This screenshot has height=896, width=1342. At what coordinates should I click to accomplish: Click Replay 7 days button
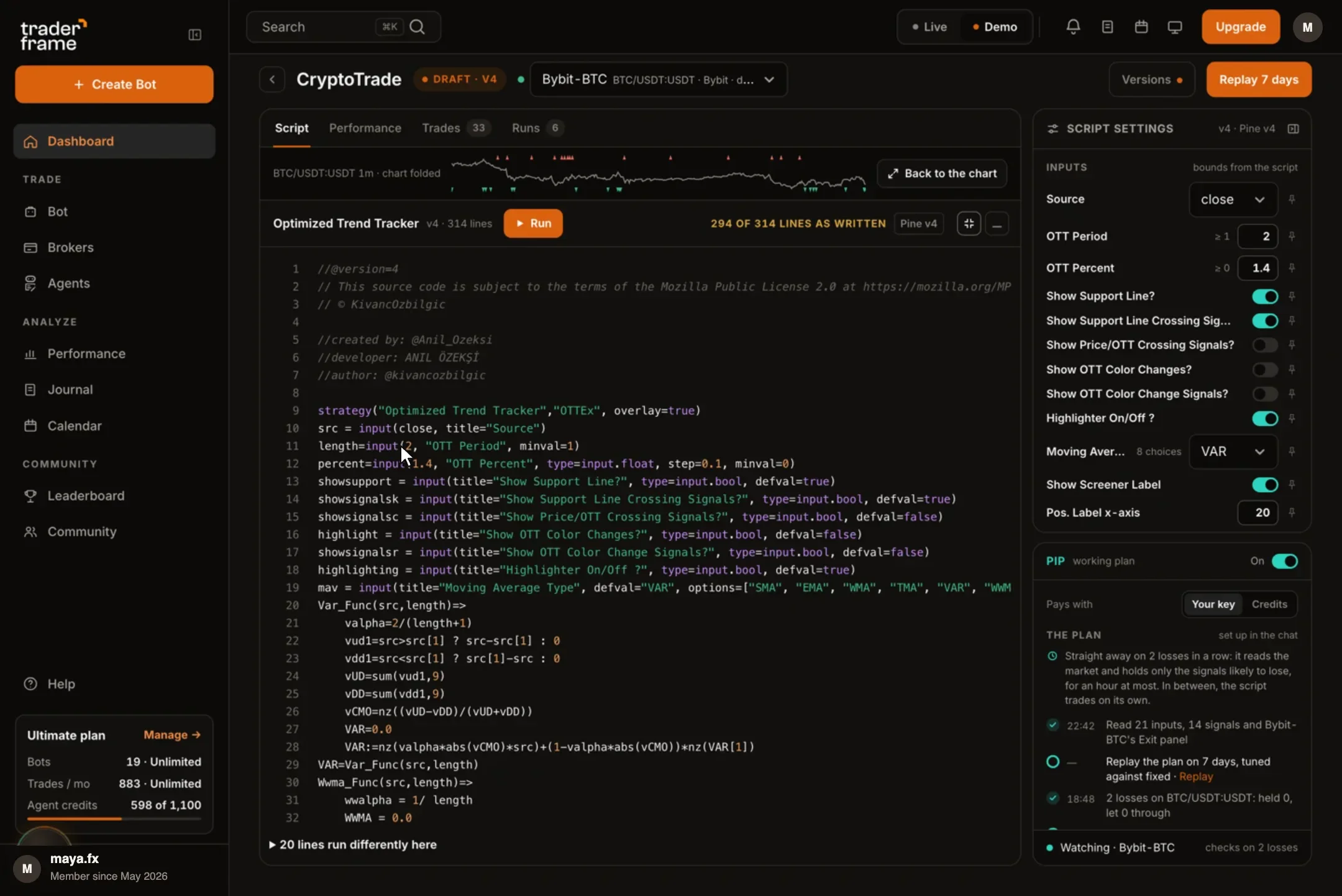[1259, 80]
